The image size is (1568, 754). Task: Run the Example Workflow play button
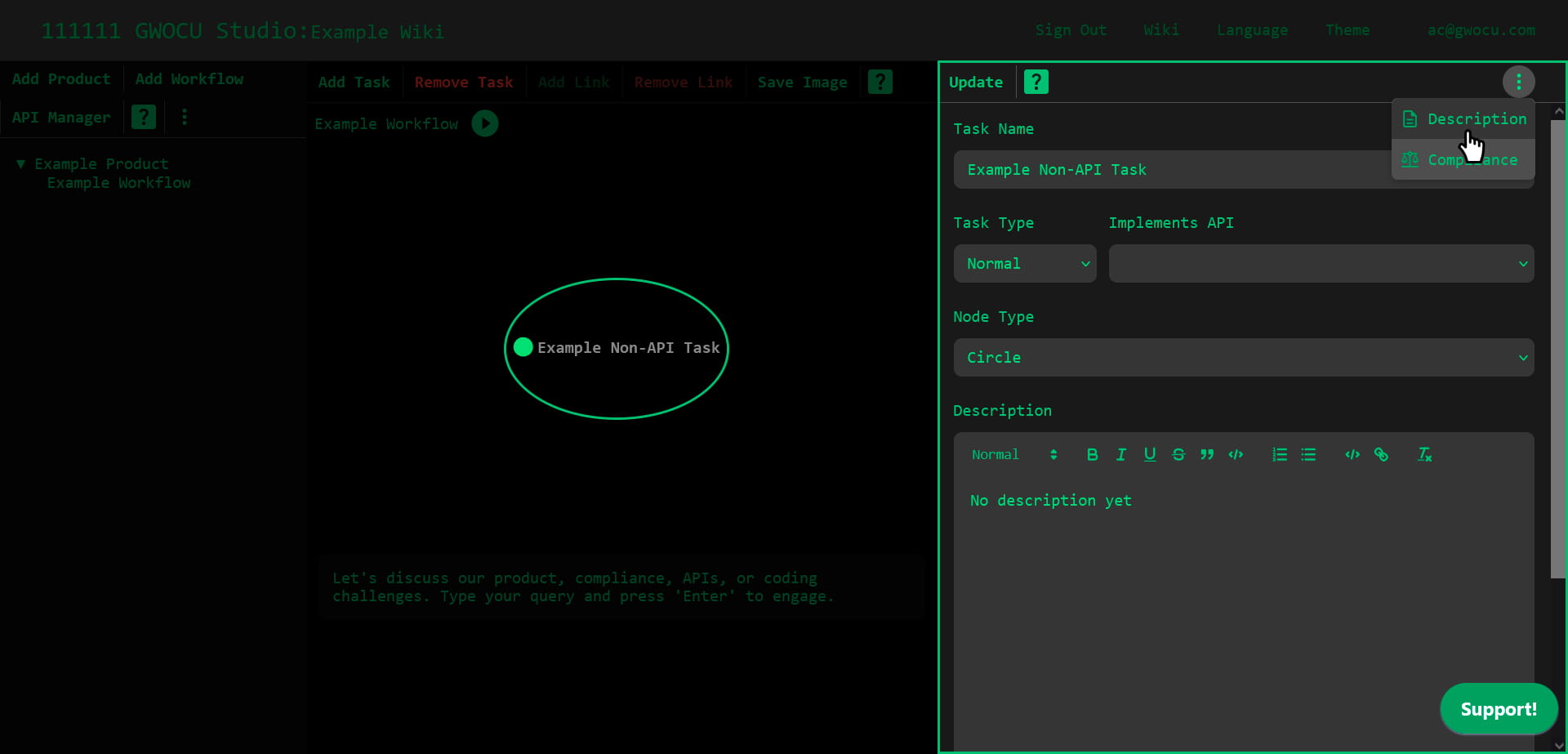(x=485, y=123)
